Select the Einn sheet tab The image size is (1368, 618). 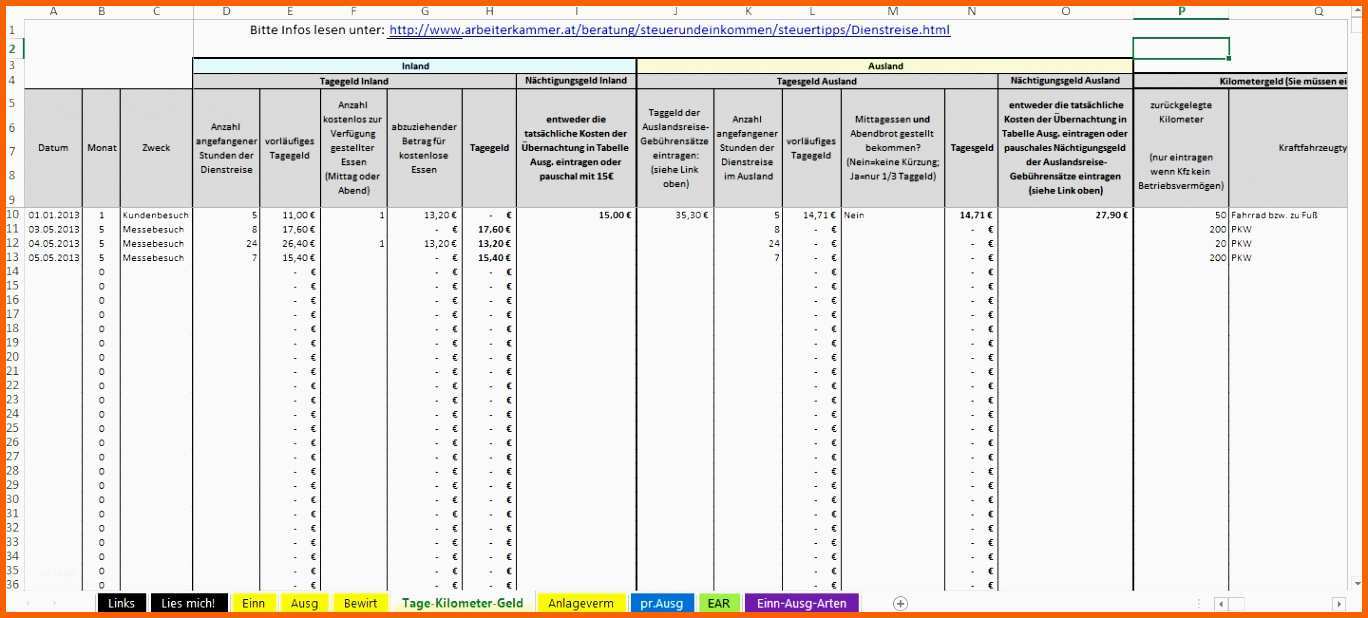[x=253, y=603]
